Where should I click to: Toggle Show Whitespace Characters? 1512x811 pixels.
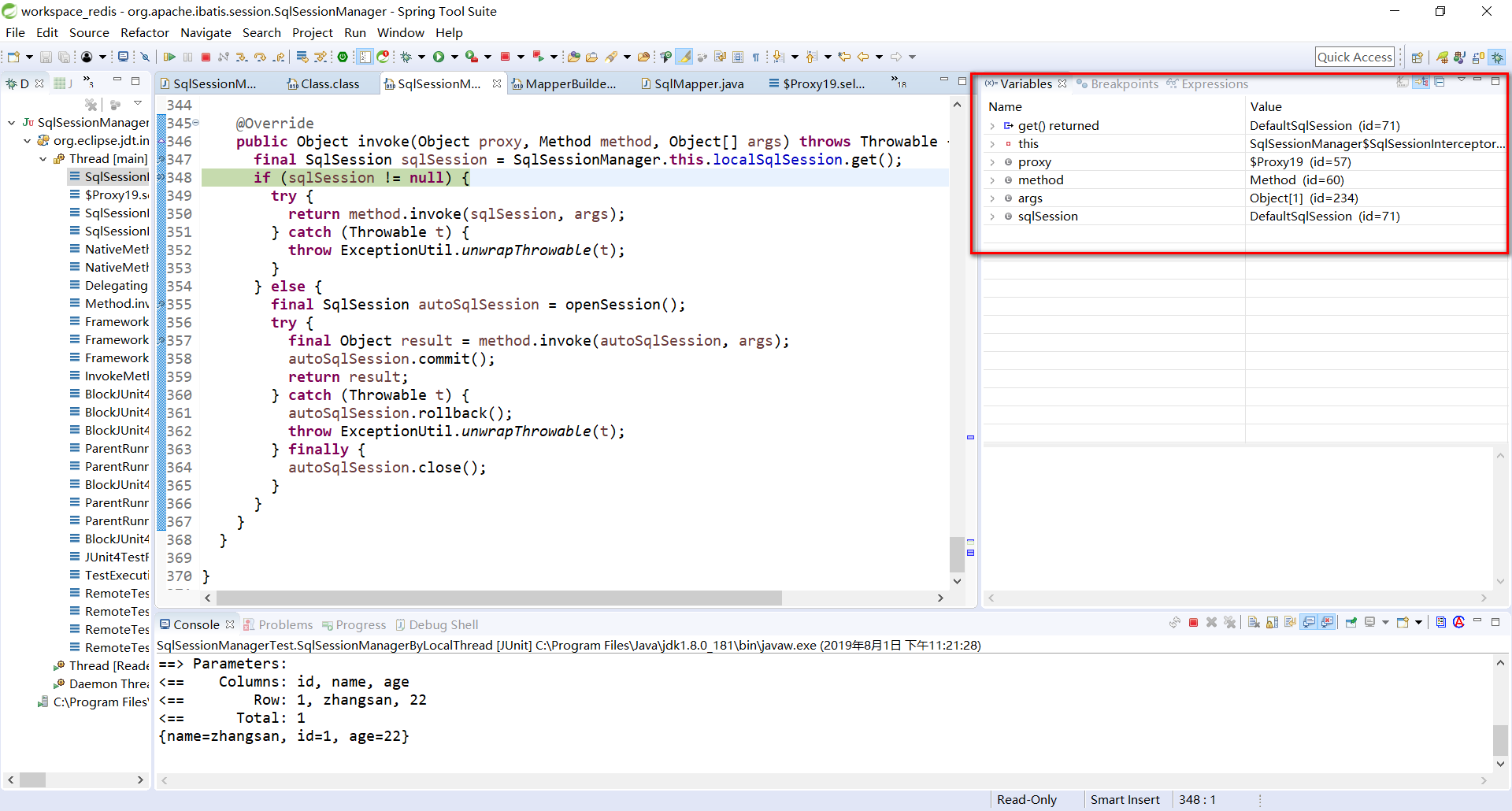click(756, 57)
